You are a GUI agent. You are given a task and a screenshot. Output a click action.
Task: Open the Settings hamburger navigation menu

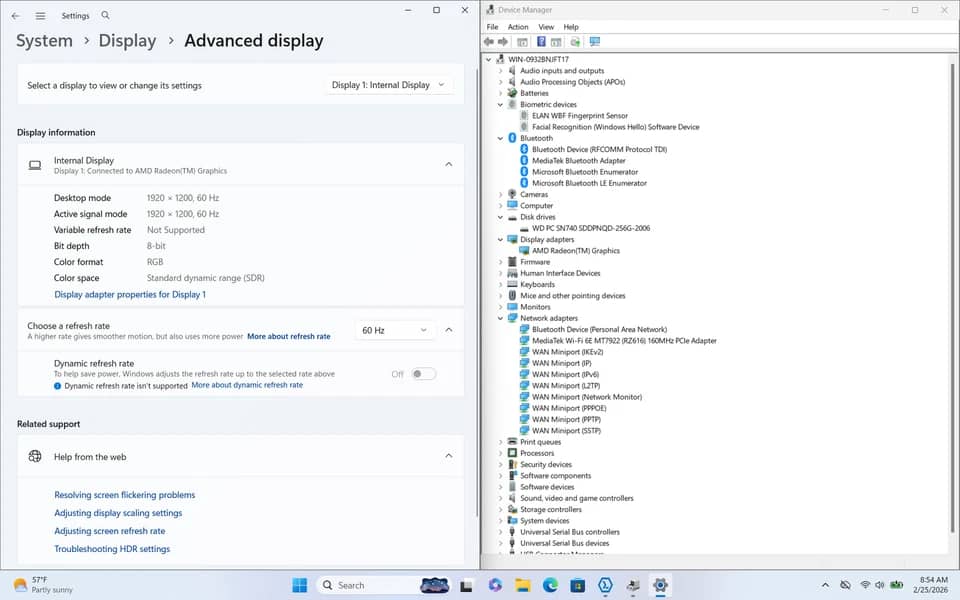tap(40, 16)
